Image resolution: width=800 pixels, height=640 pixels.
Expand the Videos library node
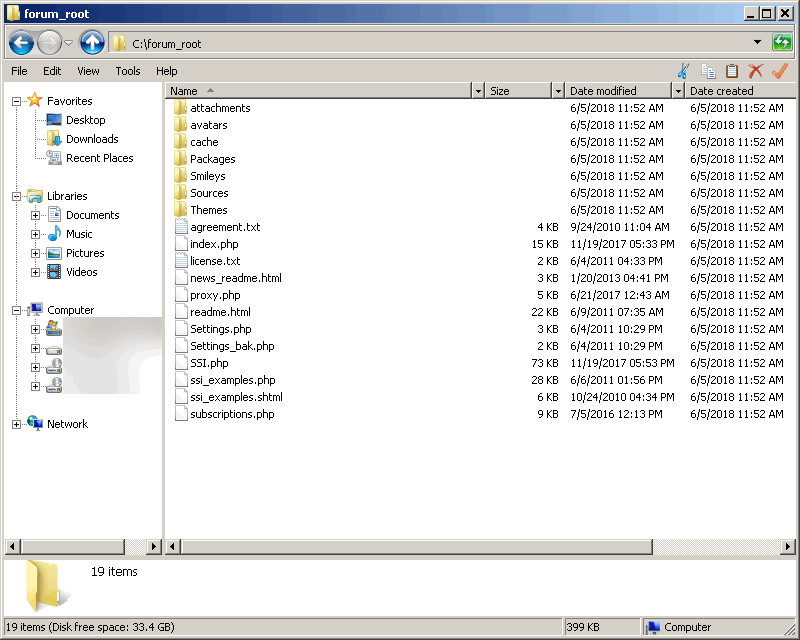[x=35, y=273]
